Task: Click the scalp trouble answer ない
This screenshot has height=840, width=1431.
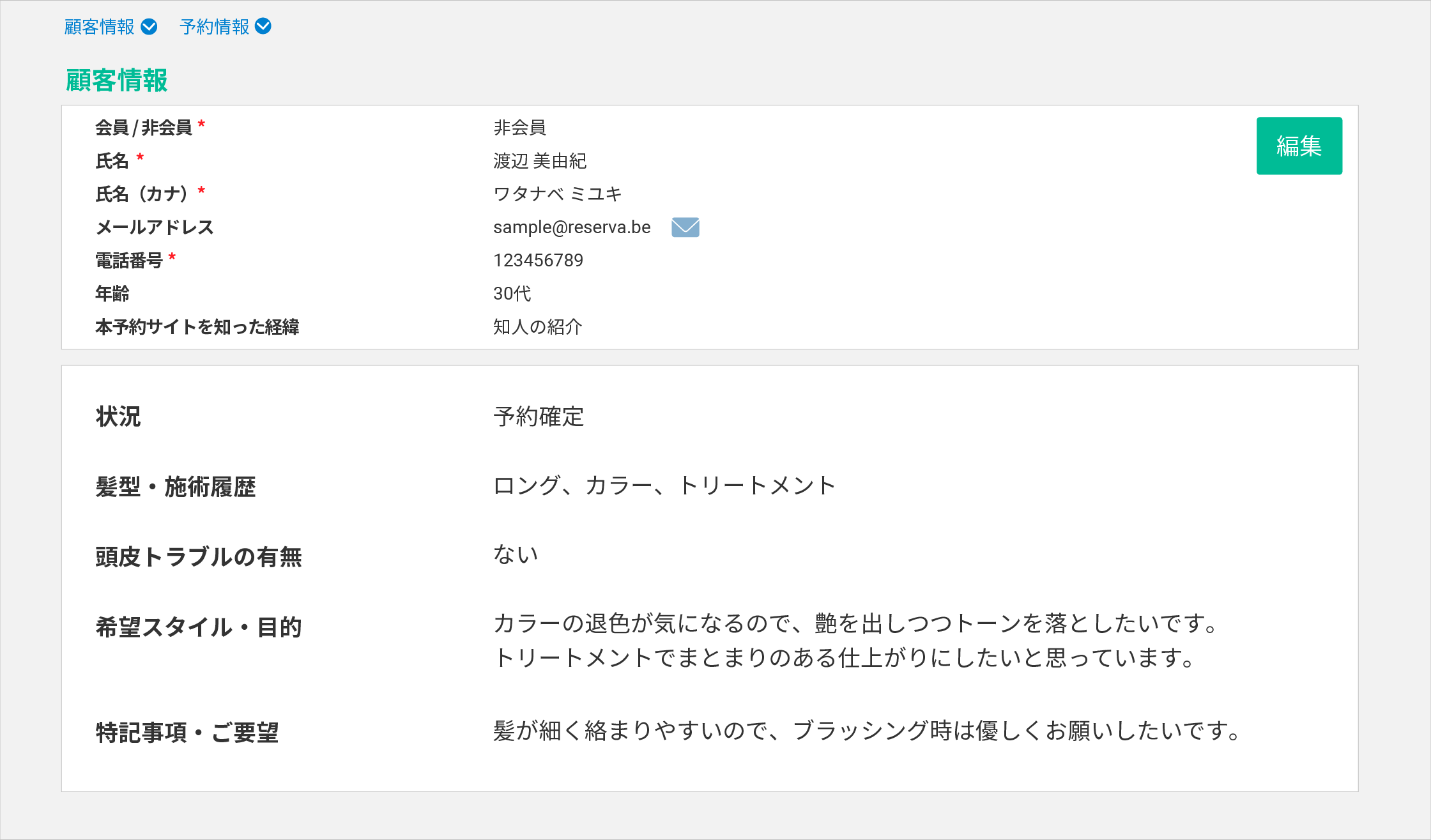Action: [x=516, y=554]
